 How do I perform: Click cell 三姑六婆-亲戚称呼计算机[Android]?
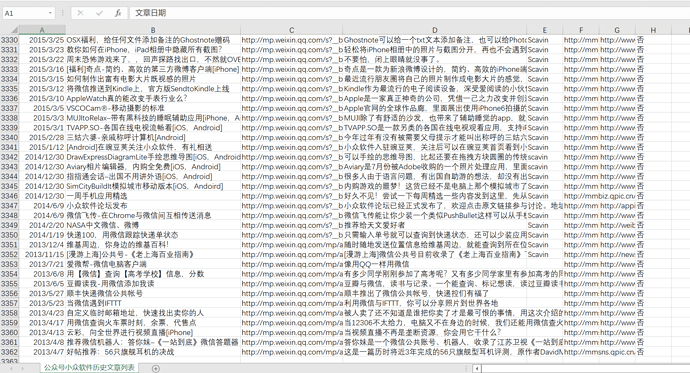pyautogui.click(x=153, y=137)
